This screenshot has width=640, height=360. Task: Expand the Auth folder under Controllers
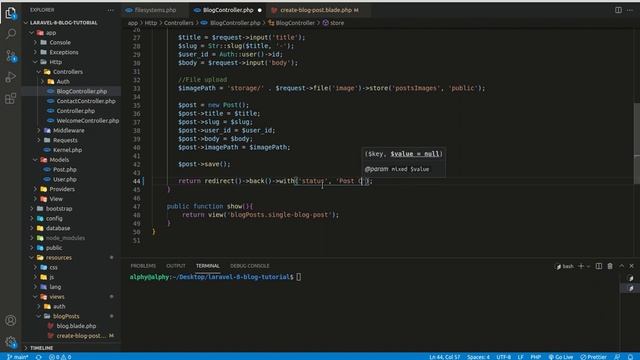click(x=63, y=82)
